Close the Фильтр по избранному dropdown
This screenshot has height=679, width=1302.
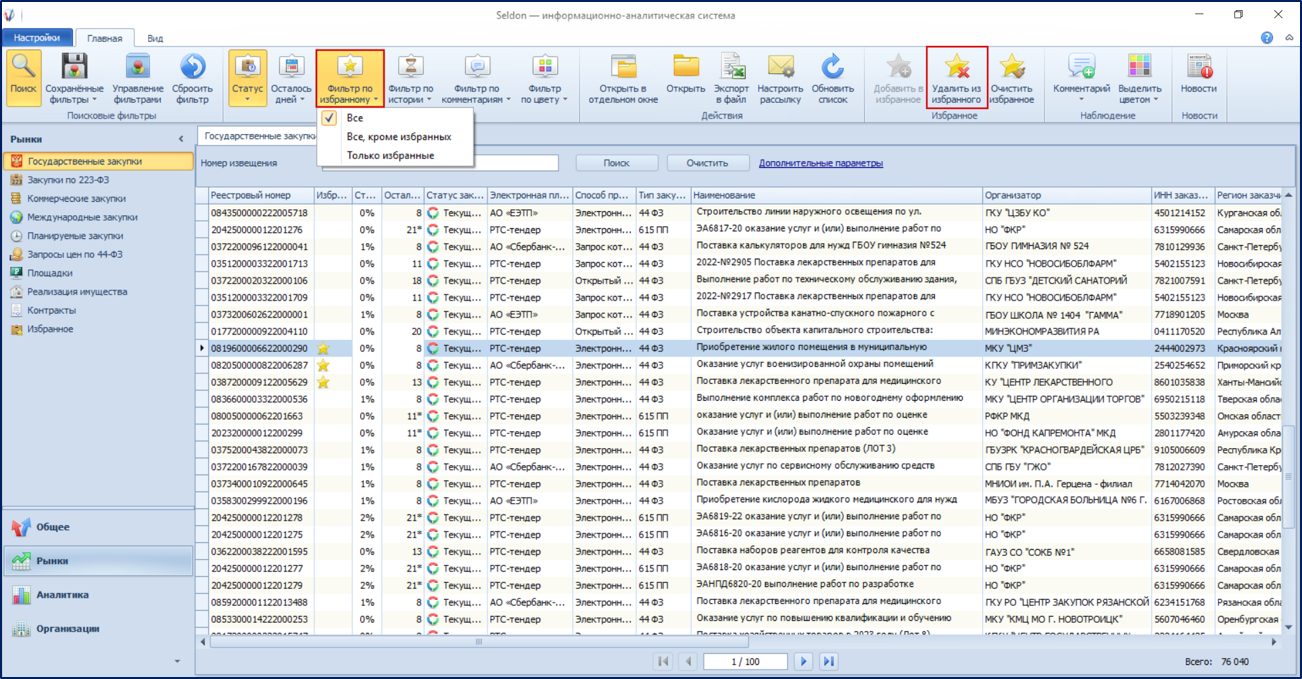[350, 78]
